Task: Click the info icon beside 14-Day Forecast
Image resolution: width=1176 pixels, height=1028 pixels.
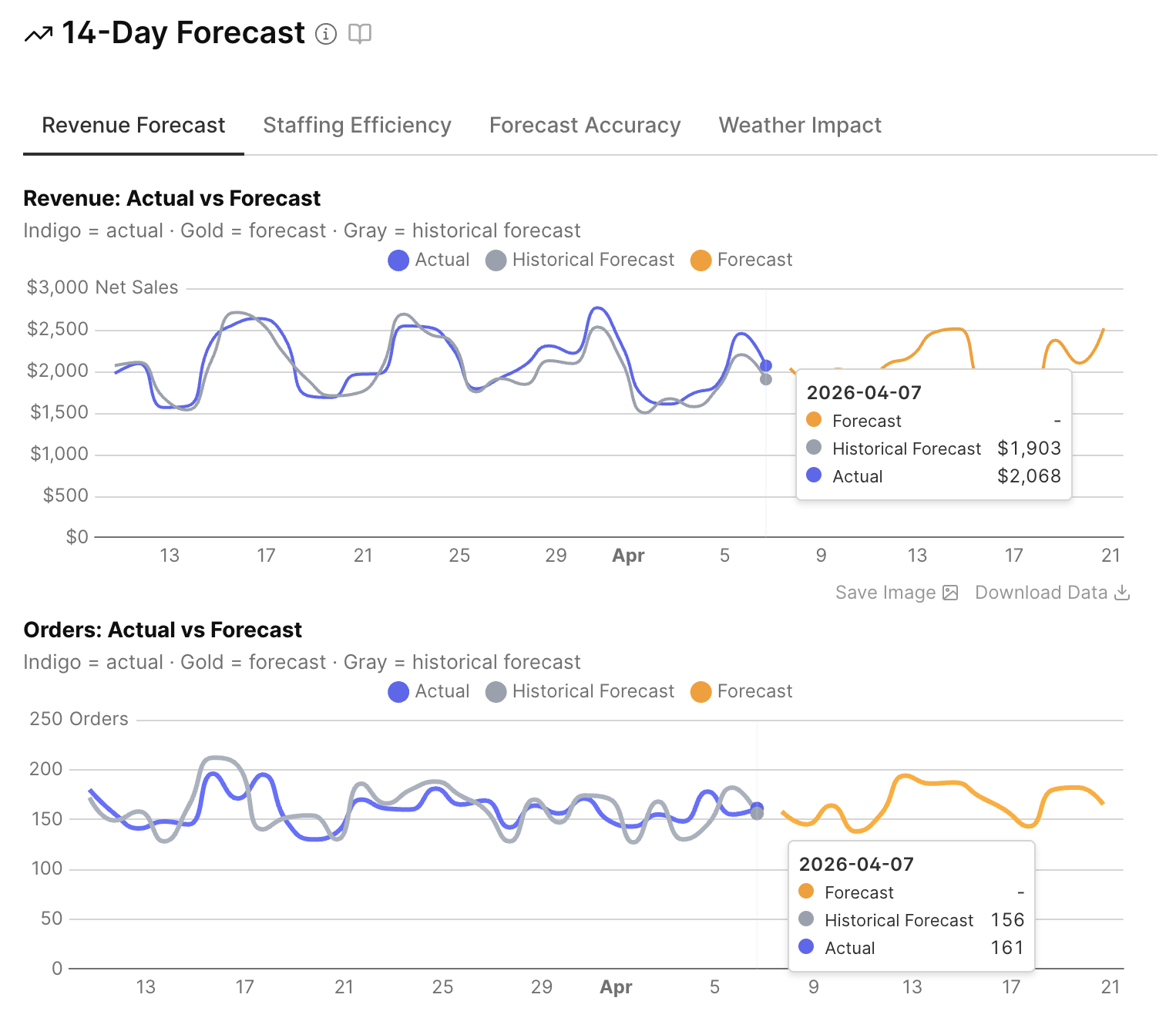Action: point(326,34)
